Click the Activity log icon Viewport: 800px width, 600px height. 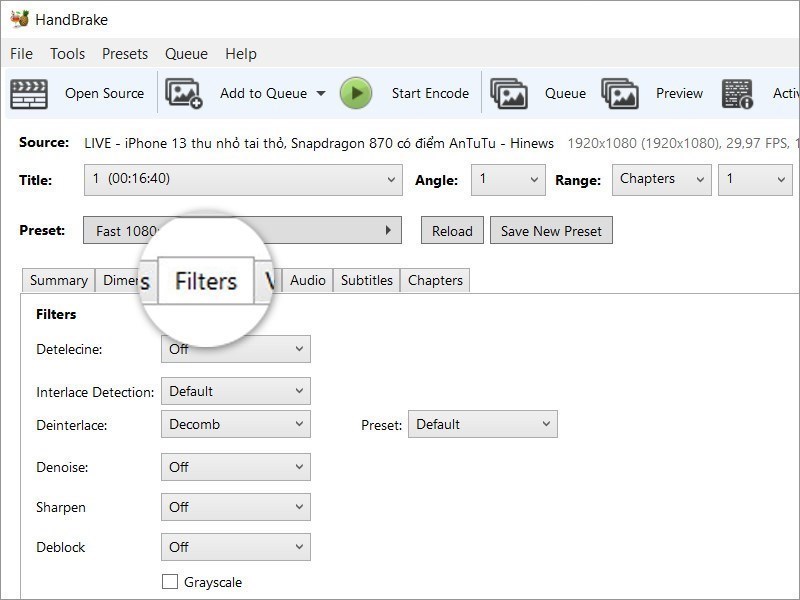pyautogui.click(x=737, y=94)
